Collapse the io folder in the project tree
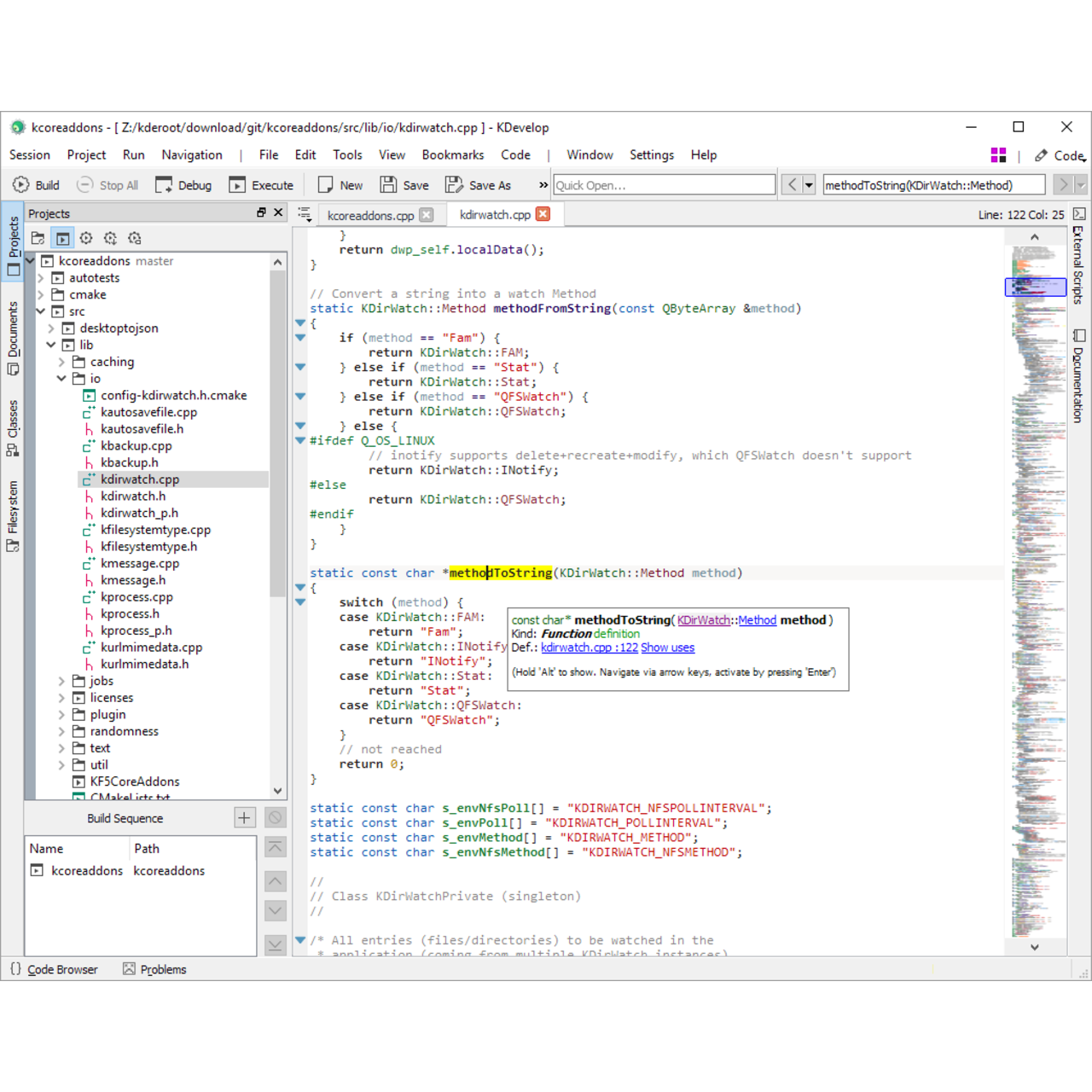The width and height of the screenshot is (1092, 1092). pos(61,378)
